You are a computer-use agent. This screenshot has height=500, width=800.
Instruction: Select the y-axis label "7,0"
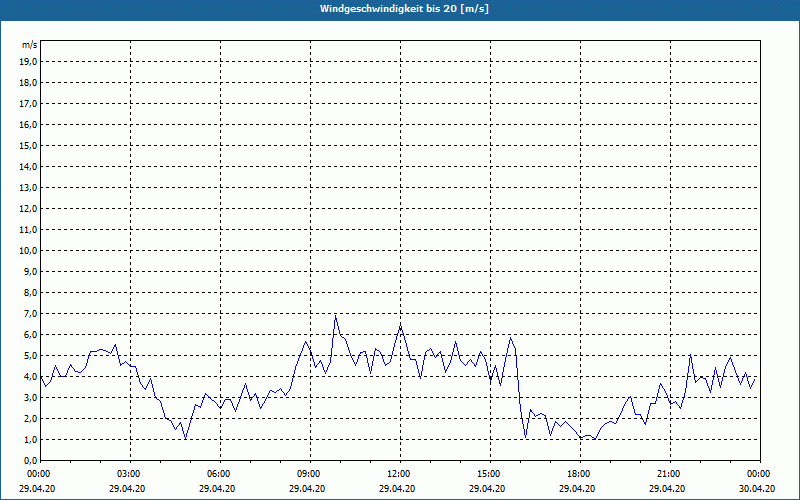(x=31, y=314)
